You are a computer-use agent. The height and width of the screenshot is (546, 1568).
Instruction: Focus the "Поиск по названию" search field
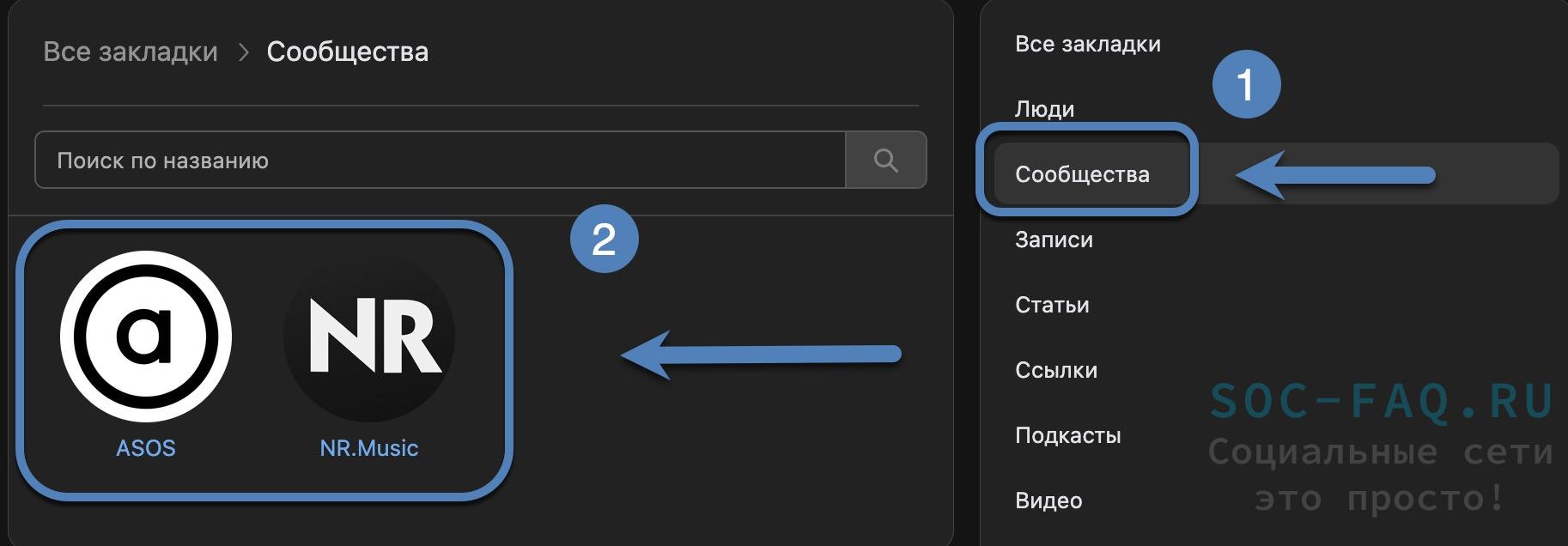(x=440, y=160)
